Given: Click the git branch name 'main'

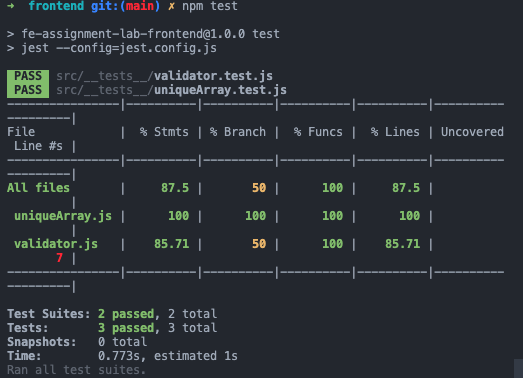Looking at the screenshot, I should coord(139,6).
